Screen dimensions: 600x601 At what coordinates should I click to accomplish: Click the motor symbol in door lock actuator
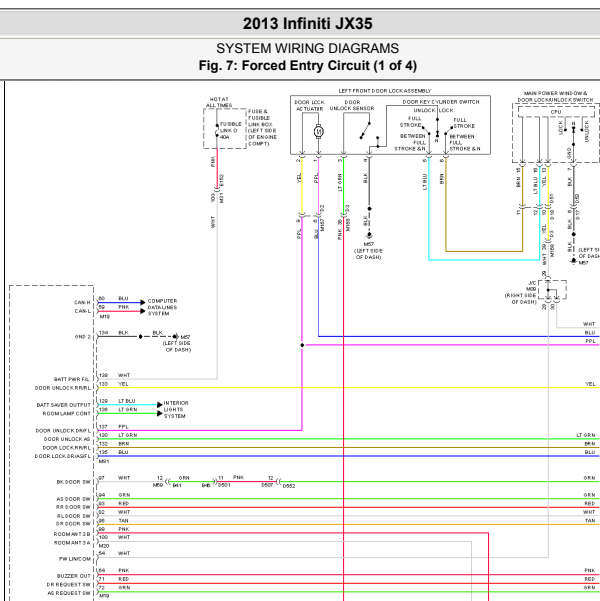click(319, 132)
